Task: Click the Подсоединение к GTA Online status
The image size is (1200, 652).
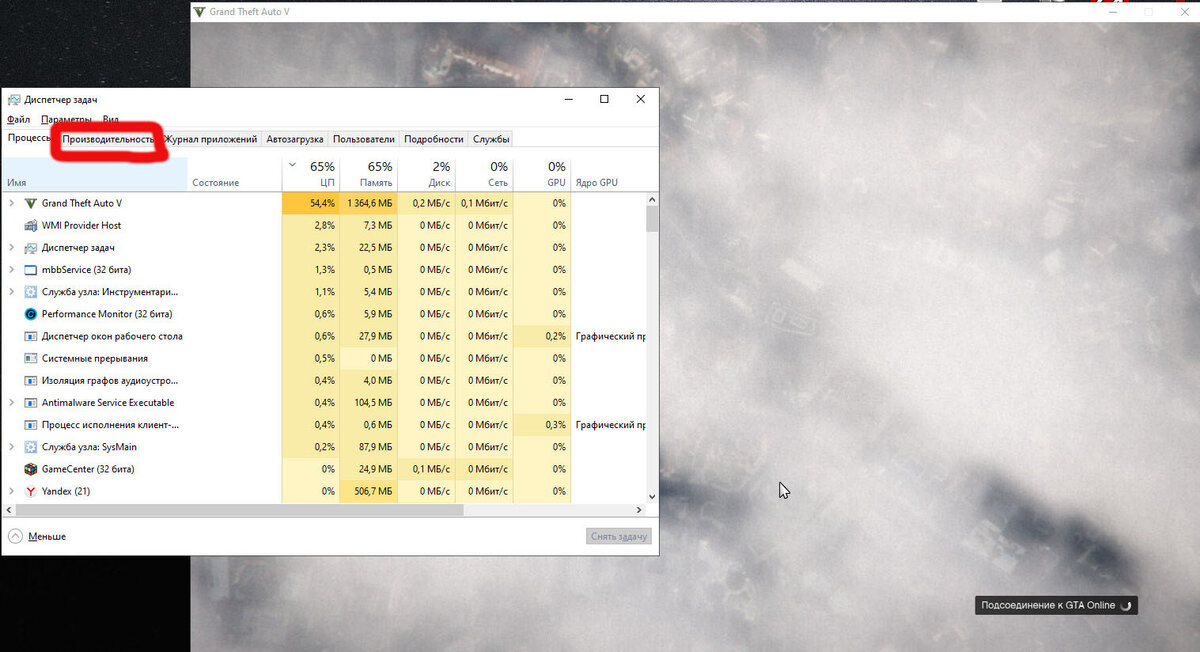Action: 1056,605
